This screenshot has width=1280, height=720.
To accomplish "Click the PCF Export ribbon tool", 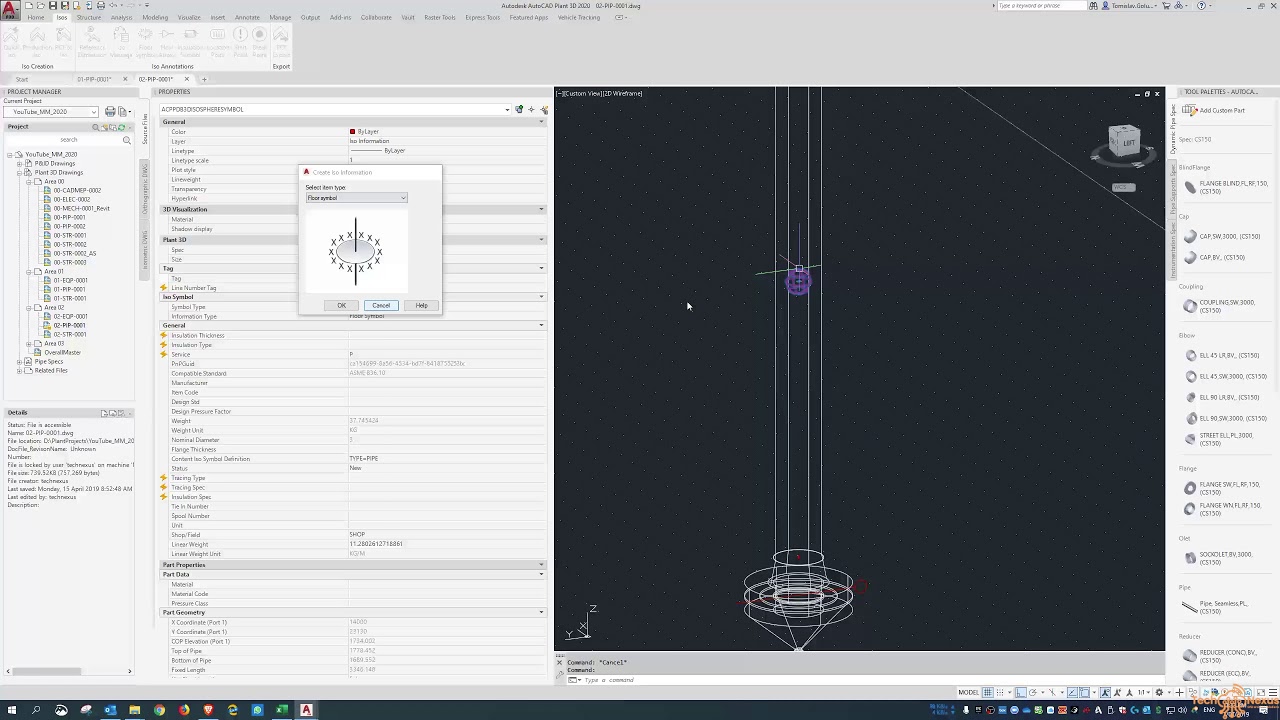I will (281, 42).
